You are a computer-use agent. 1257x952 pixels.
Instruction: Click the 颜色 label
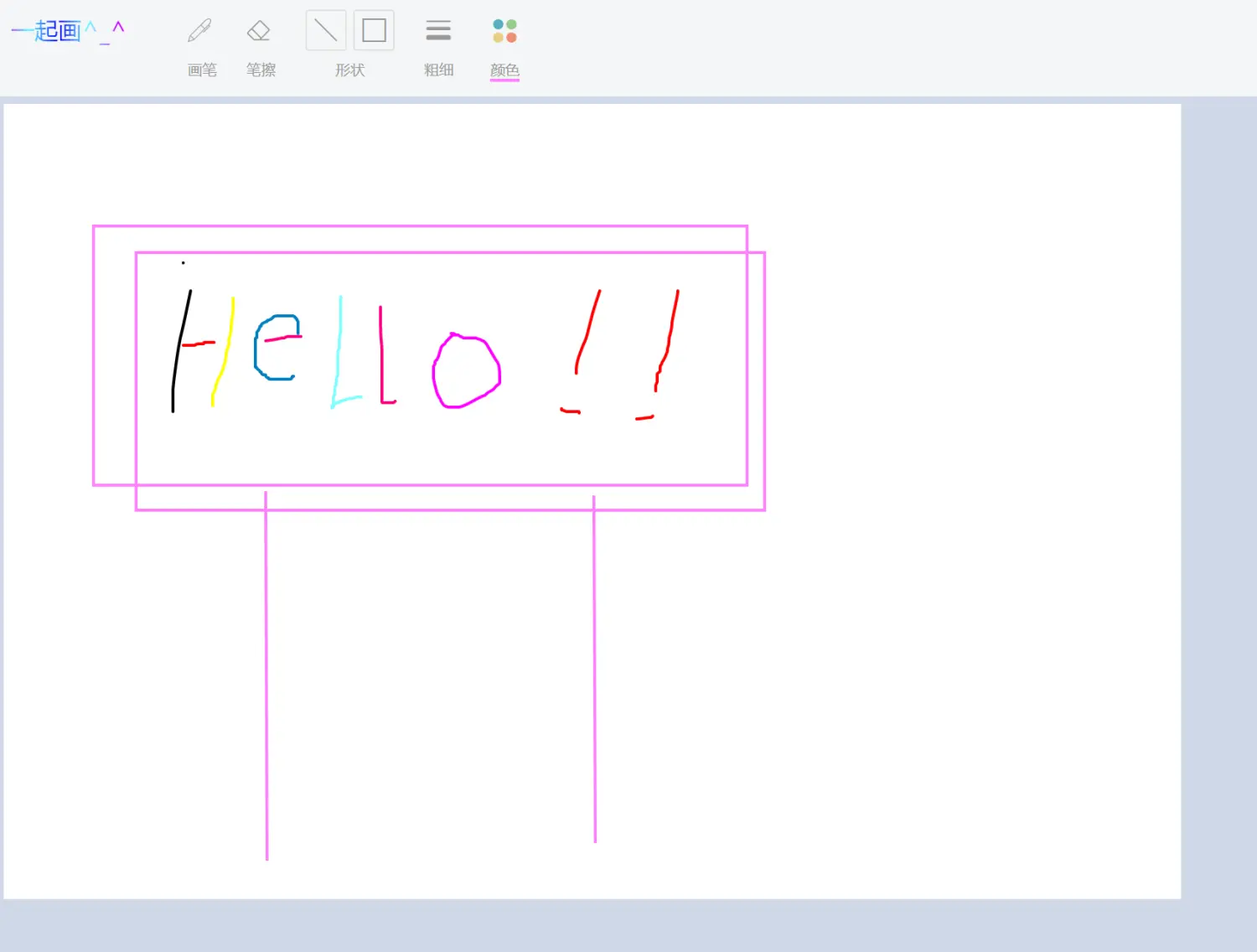point(504,70)
